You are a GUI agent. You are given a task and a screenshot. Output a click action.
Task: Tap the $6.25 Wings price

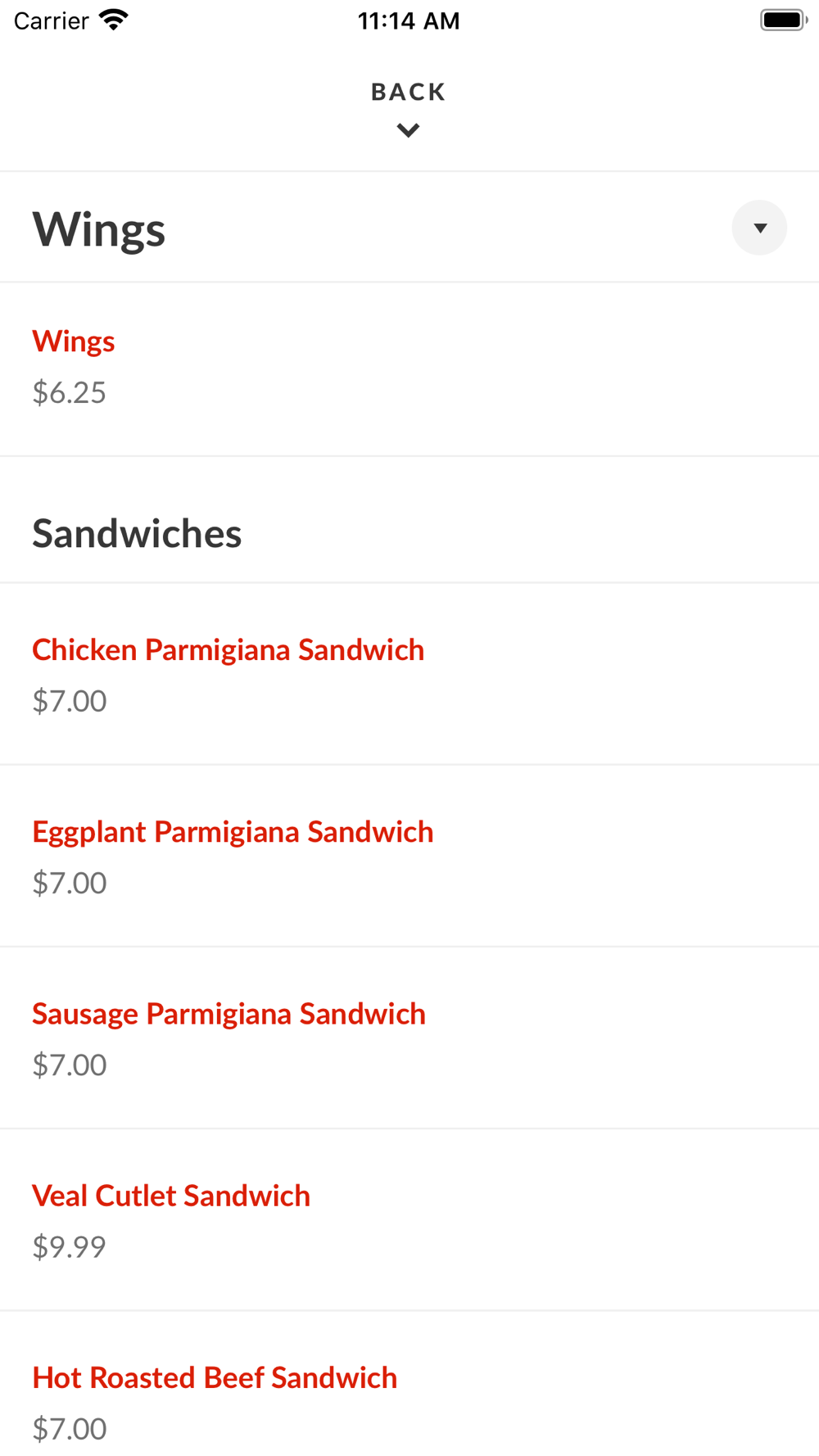point(70,393)
